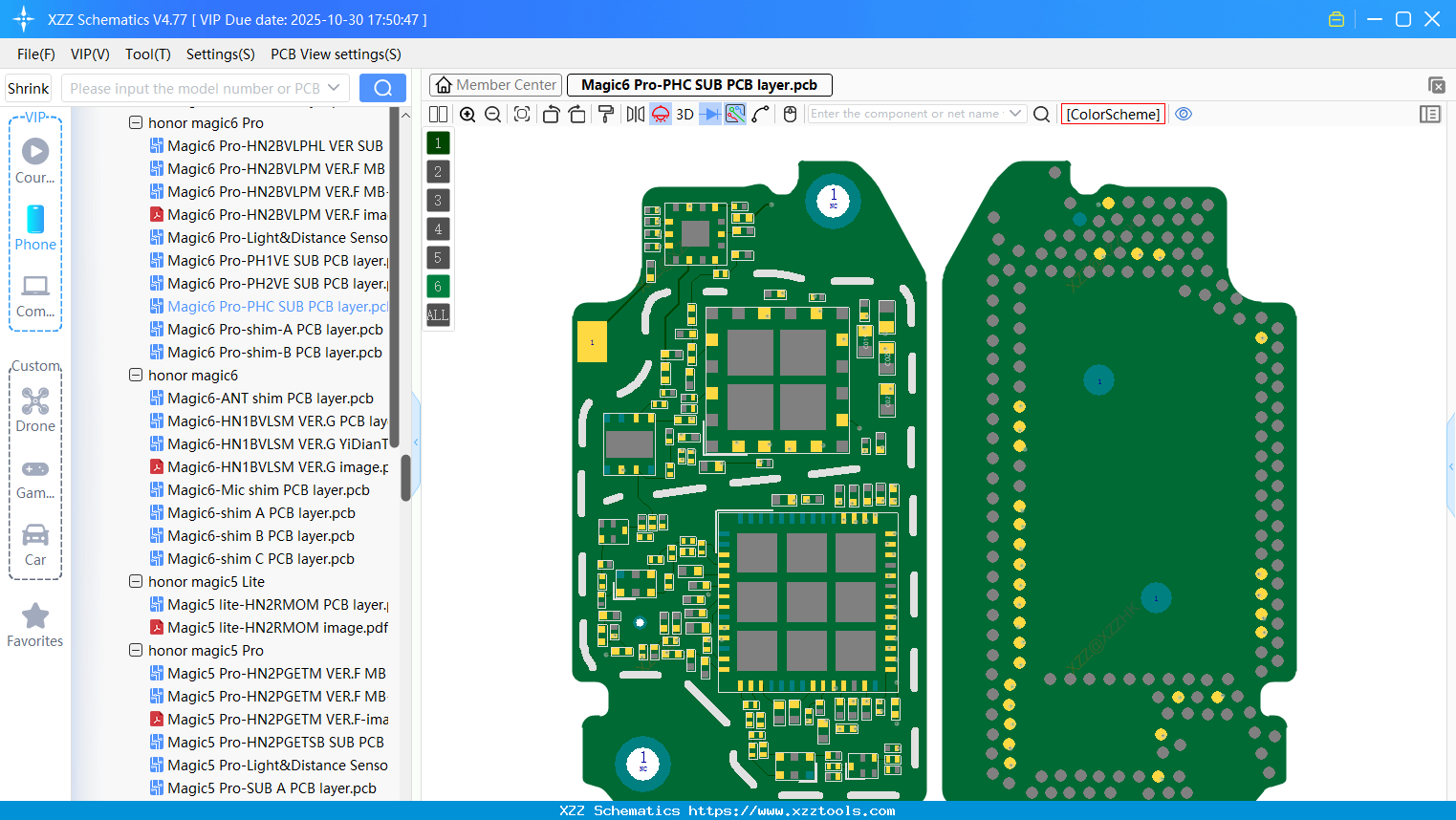Viewport: 1456px width, 820px height.
Task: Mirror the PCB view horizontally
Action: pyautogui.click(x=635, y=114)
